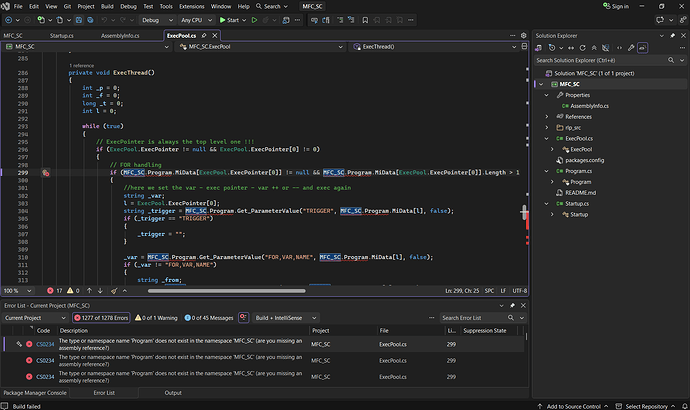690x410 pixels.
Task: Open editor settings gear next to tabs
Action: 523,36
